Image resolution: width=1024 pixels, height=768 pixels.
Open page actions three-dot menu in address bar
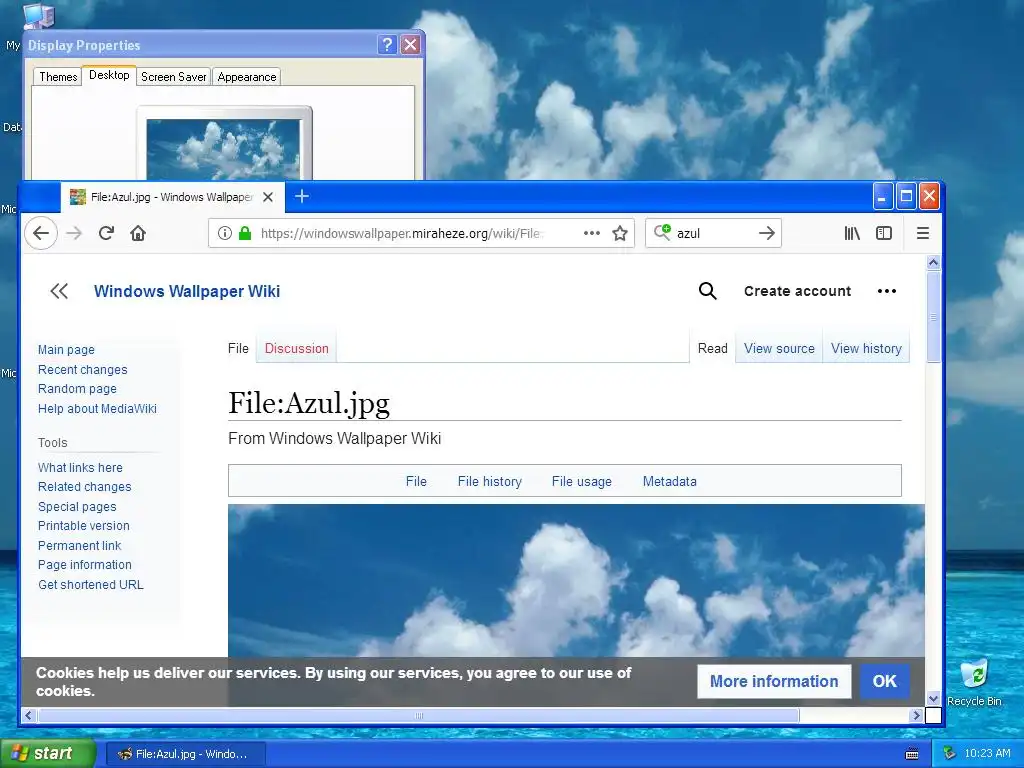[x=592, y=233]
